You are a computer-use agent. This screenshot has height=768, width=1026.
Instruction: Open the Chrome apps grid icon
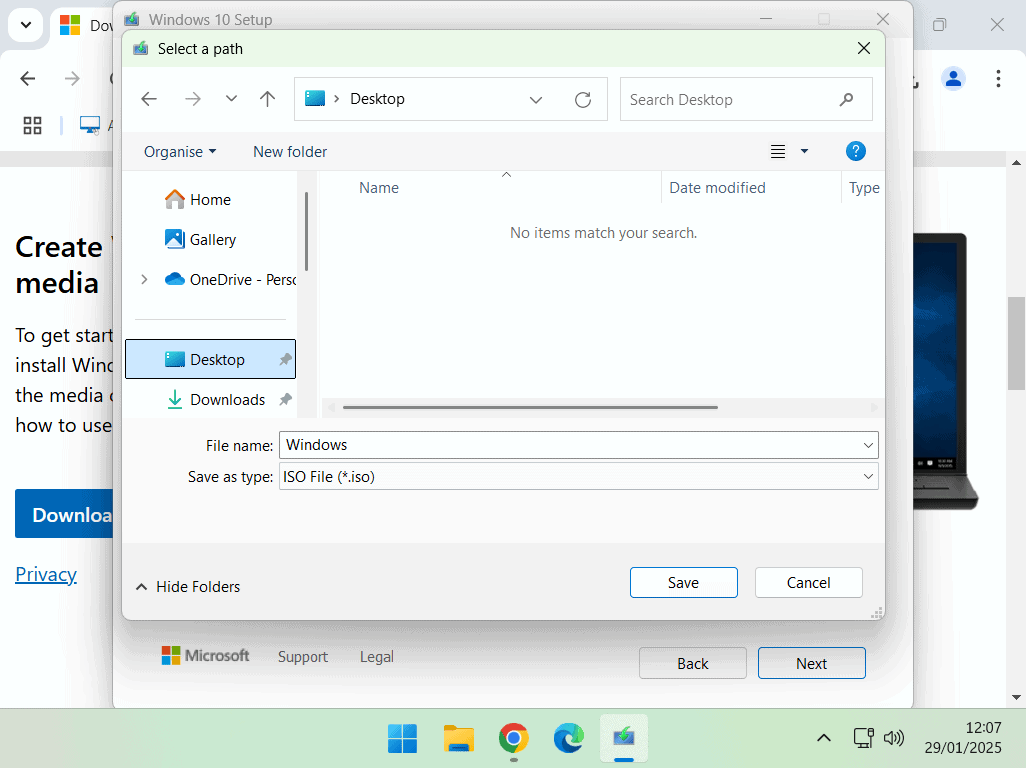click(32, 126)
